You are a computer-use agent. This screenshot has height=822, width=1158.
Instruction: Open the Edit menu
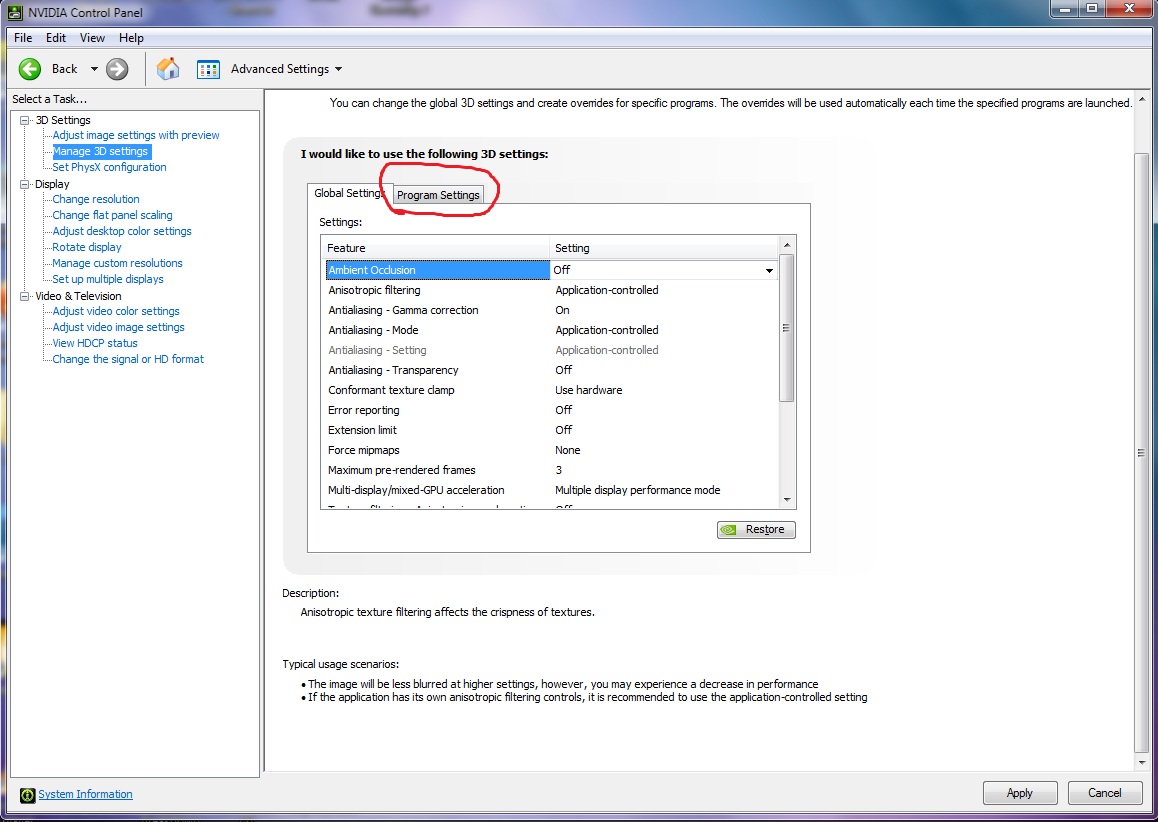[55, 38]
